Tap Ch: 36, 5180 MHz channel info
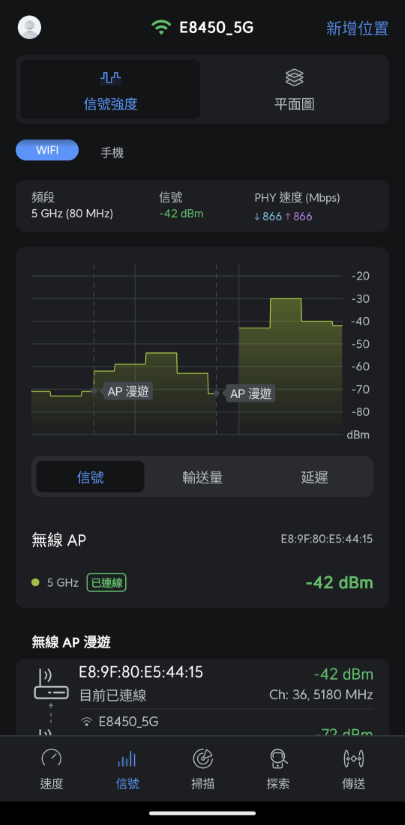This screenshot has width=405, height=825. click(x=321, y=695)
